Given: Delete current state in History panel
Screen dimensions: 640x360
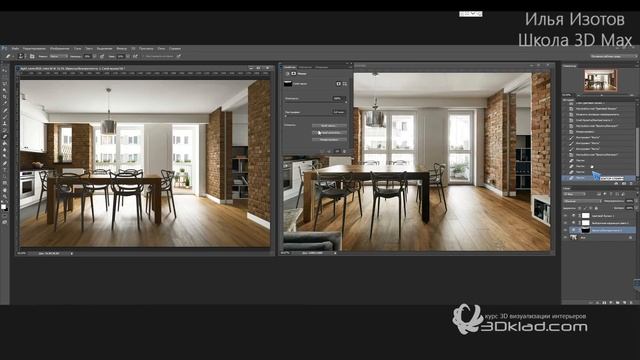Looking at the screenshot, I should [x=631, y=183].
